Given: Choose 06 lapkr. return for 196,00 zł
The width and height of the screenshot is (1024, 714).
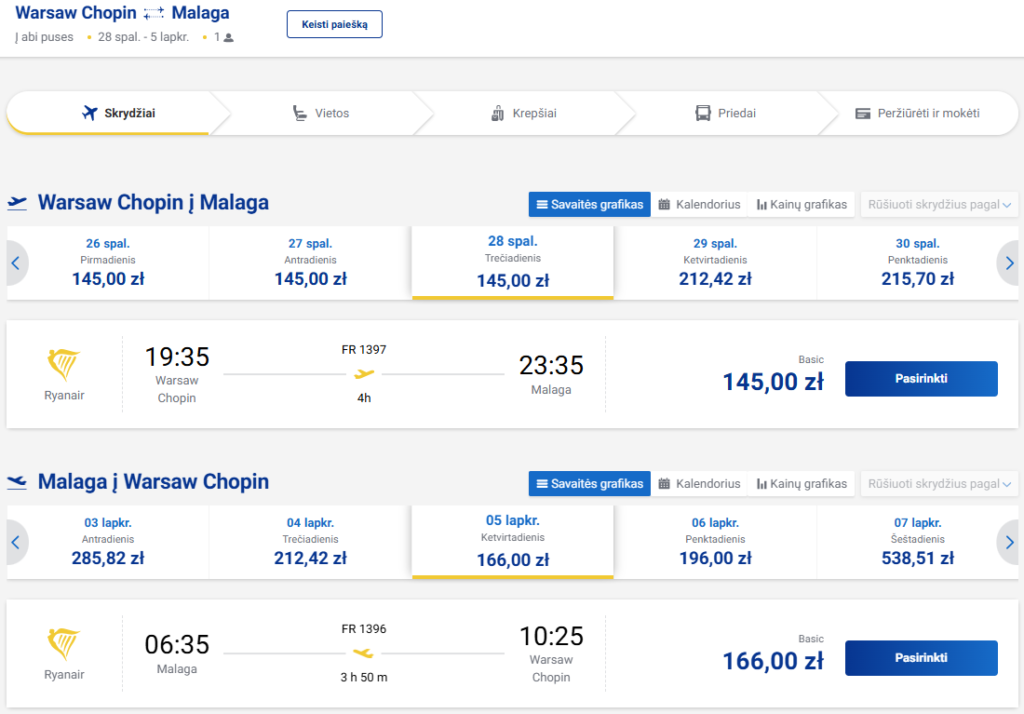Looking at the screenshot, I should click(x=715, y=542).
